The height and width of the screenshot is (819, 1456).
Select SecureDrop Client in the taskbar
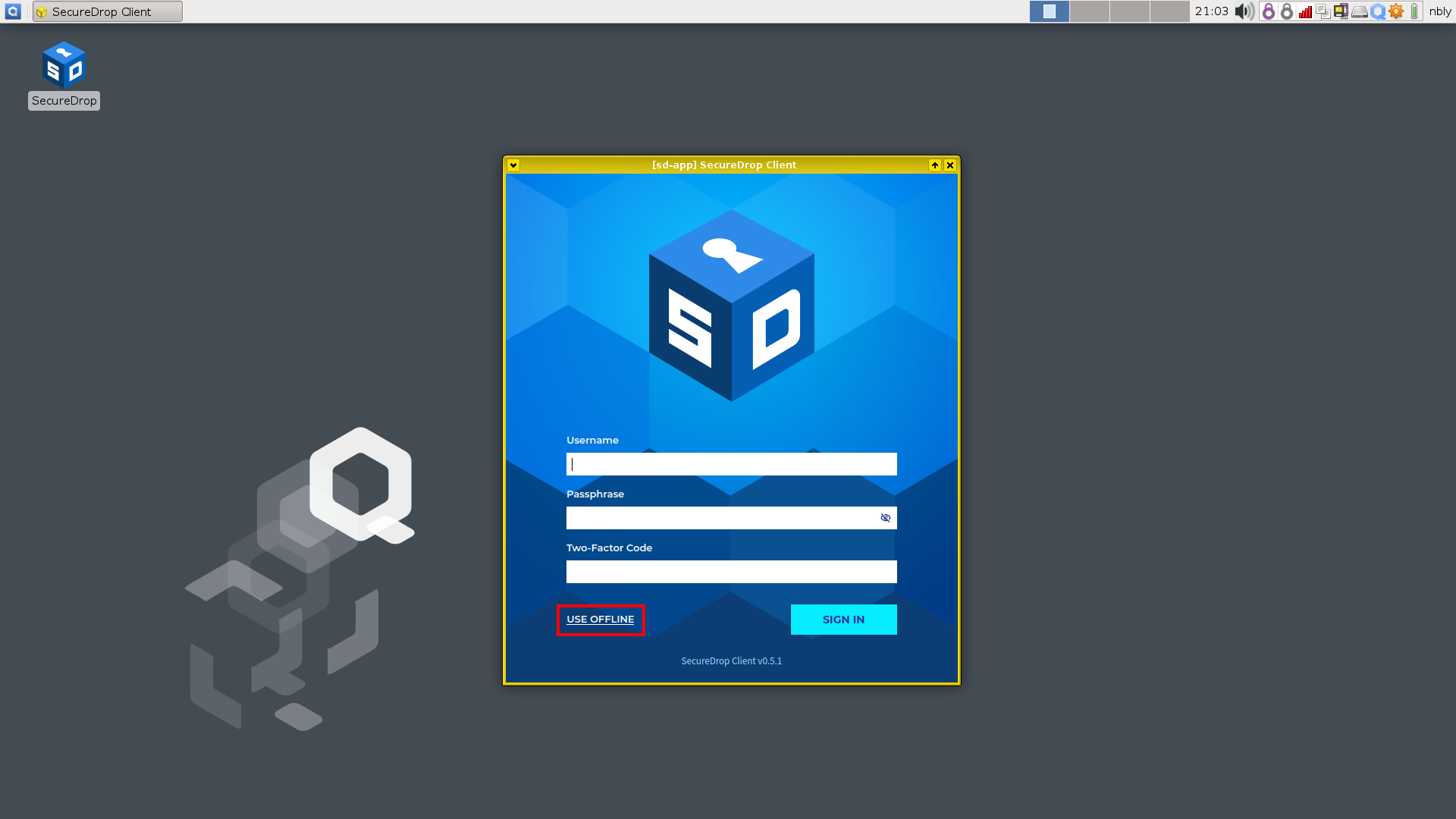point(108,11)
